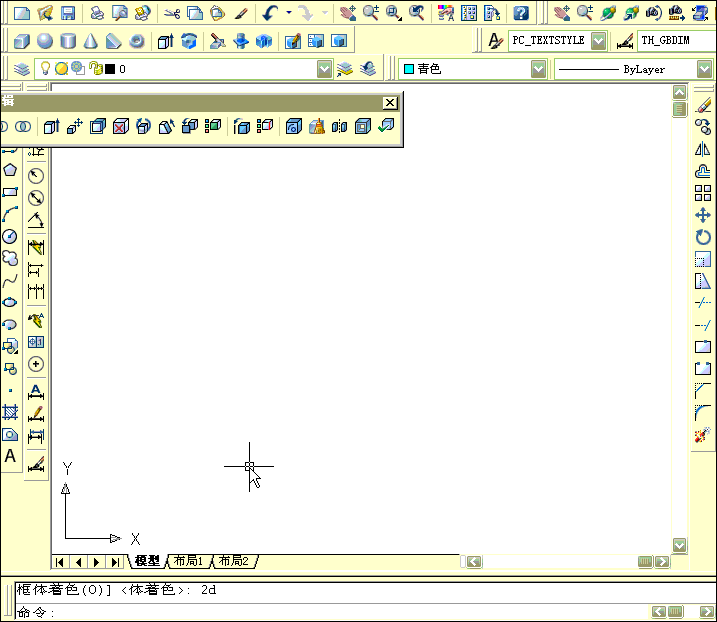
Task: Toggle layer 0 lock icon
Action: (96, 69)
